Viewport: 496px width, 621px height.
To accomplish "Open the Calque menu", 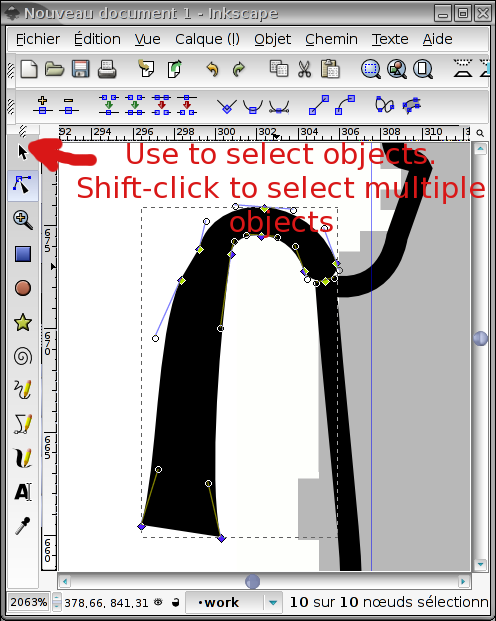I will tap(207, 39).
